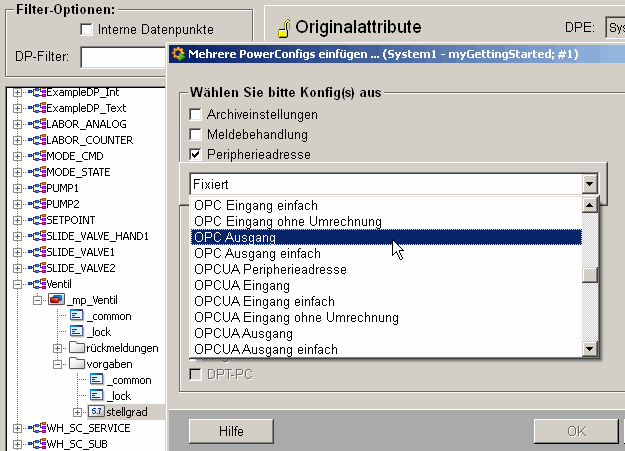625x451 pixels.
Task: Click the vorgaben folder icon
Action: pyautogui.click(x=76, y=364)
